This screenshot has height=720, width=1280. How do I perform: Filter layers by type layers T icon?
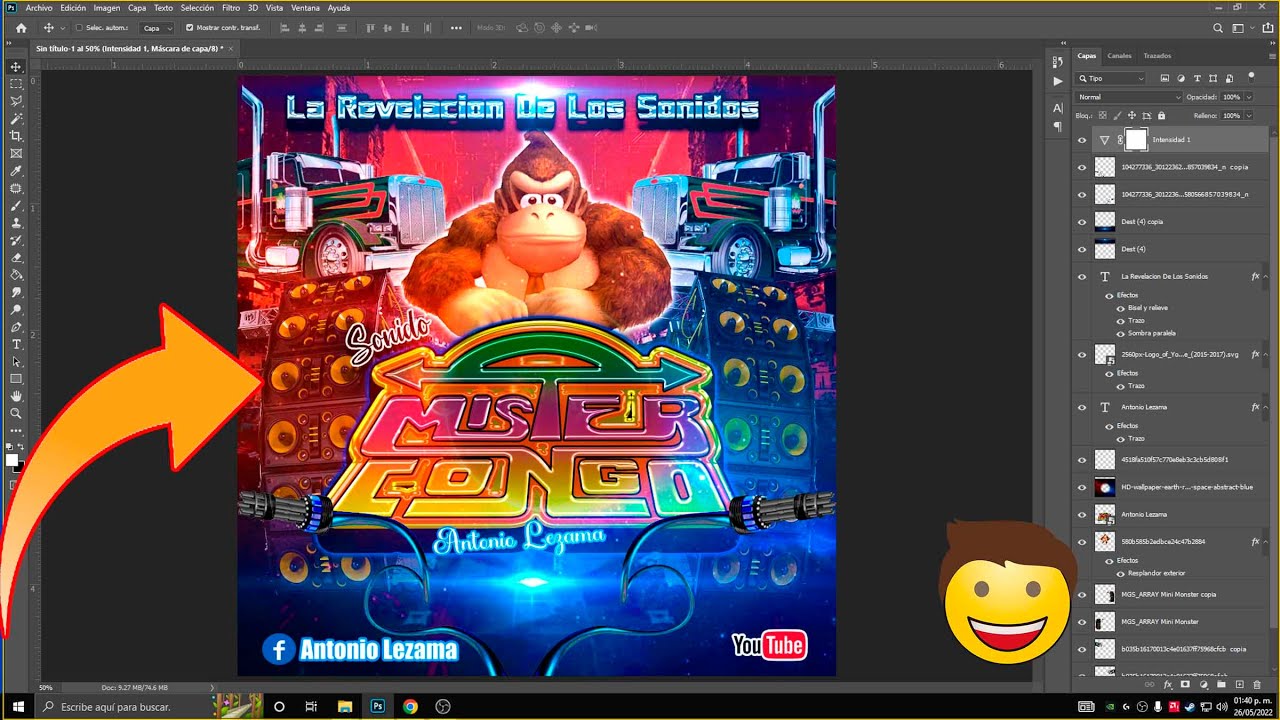pyautogui.click(x=1197, y=78)
